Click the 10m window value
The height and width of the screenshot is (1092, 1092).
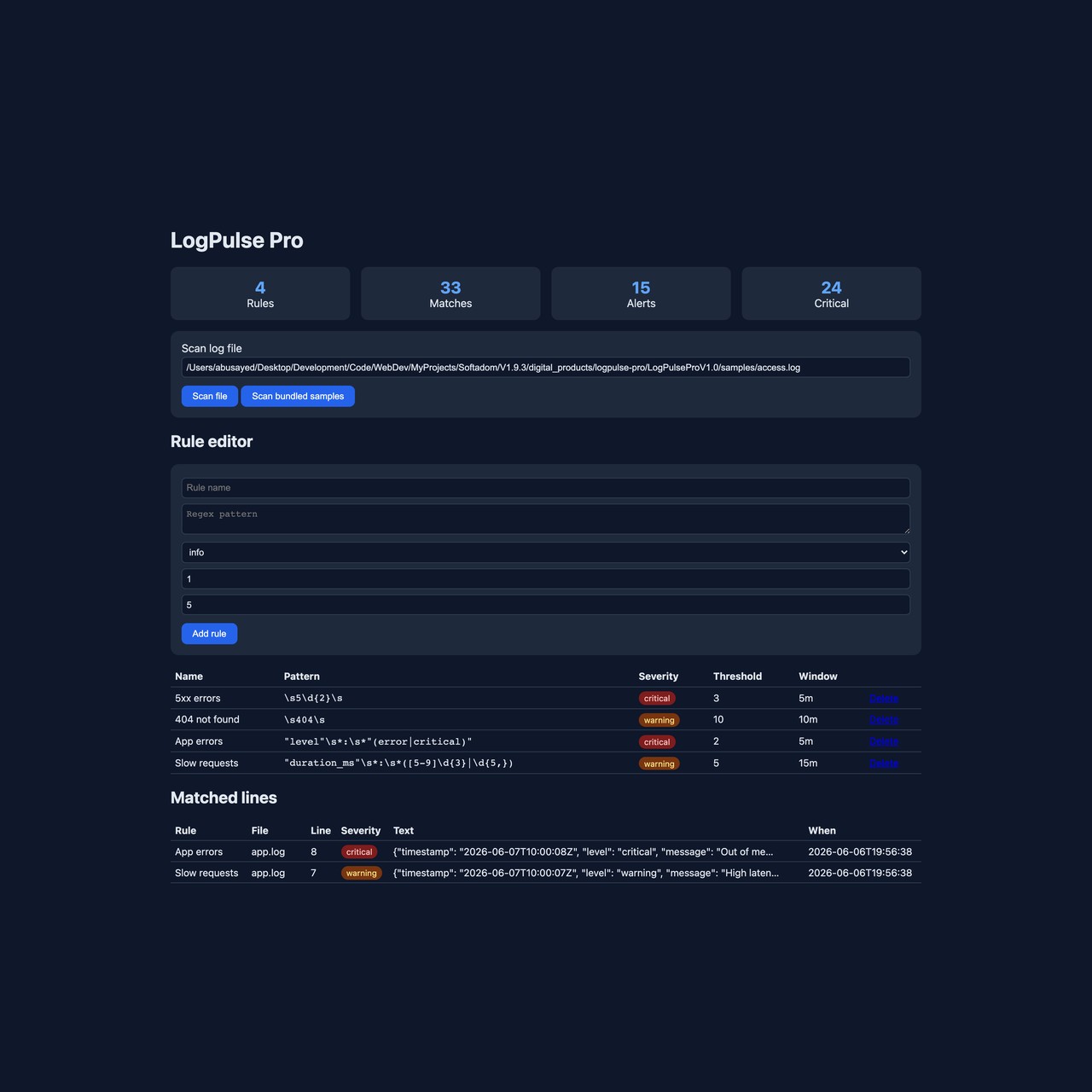[808, 720]
